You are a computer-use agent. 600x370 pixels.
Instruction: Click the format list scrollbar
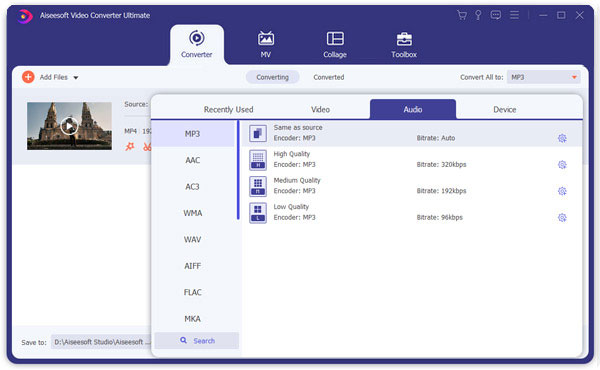[238, 170]
